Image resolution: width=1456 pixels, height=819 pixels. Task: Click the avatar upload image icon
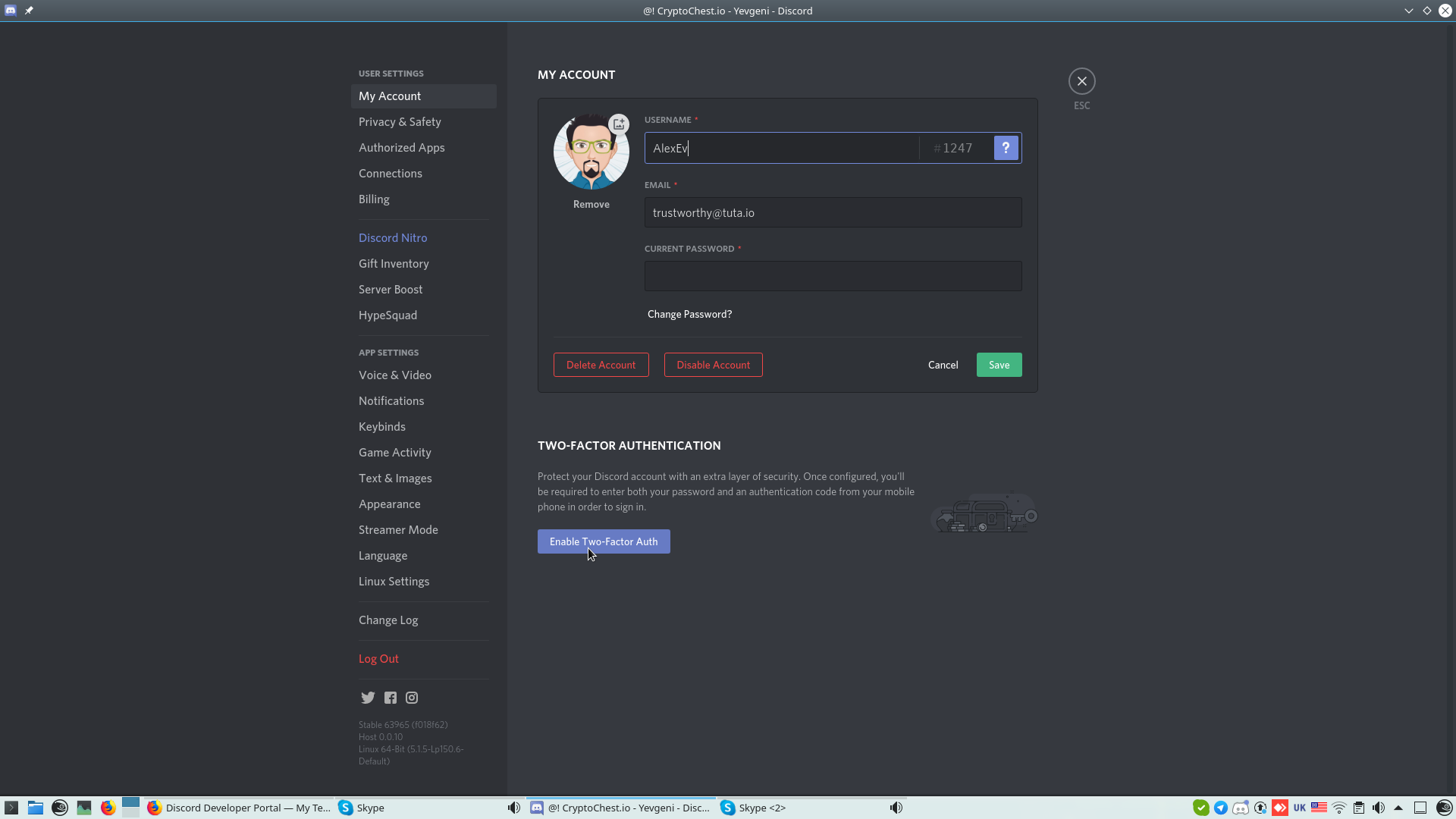[619, 124]
